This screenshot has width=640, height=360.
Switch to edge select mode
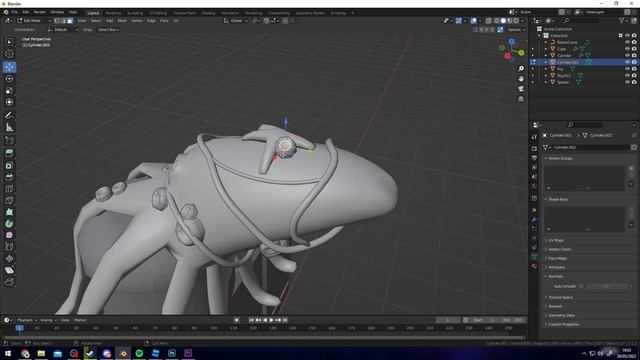(64, 20)
